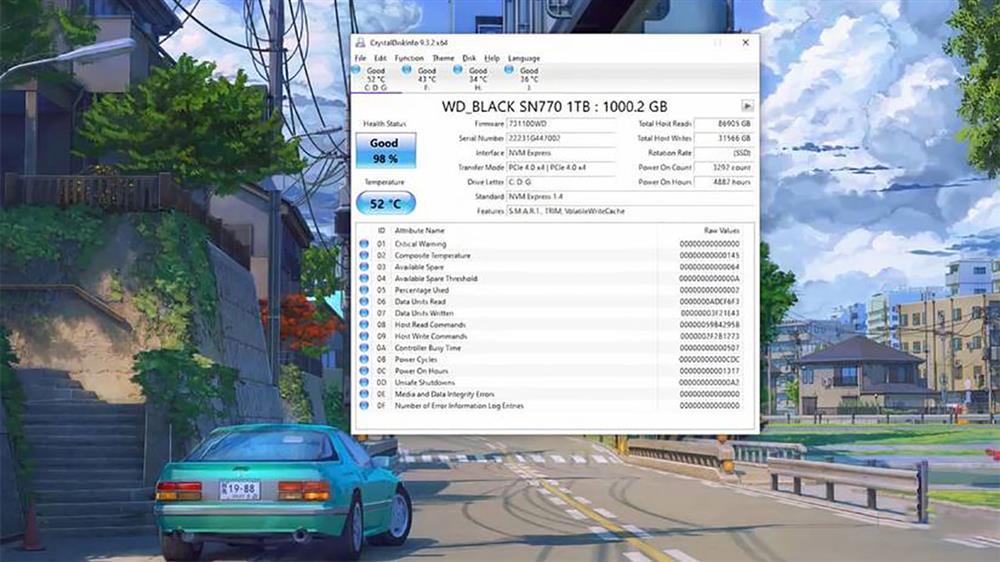Click the Drive Letter field C: D: G:
Image resolution: width=1000 pixels, height=562 pixels.
click(561, 182)
